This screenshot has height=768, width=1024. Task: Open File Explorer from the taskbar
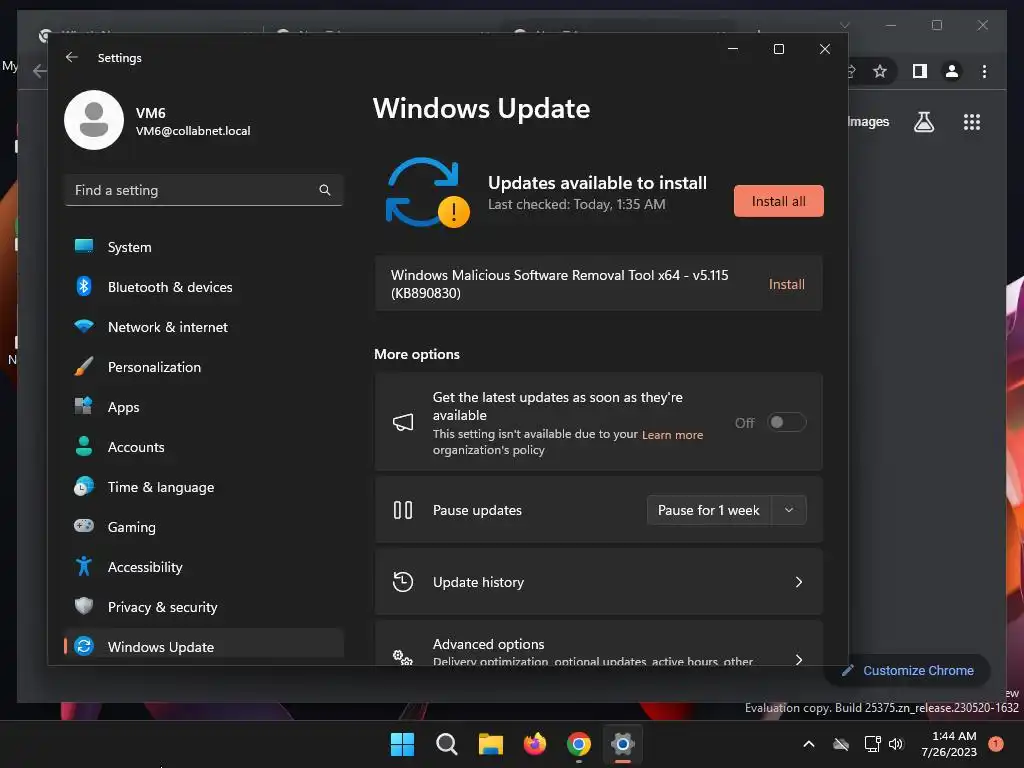(x=490, y=744)
